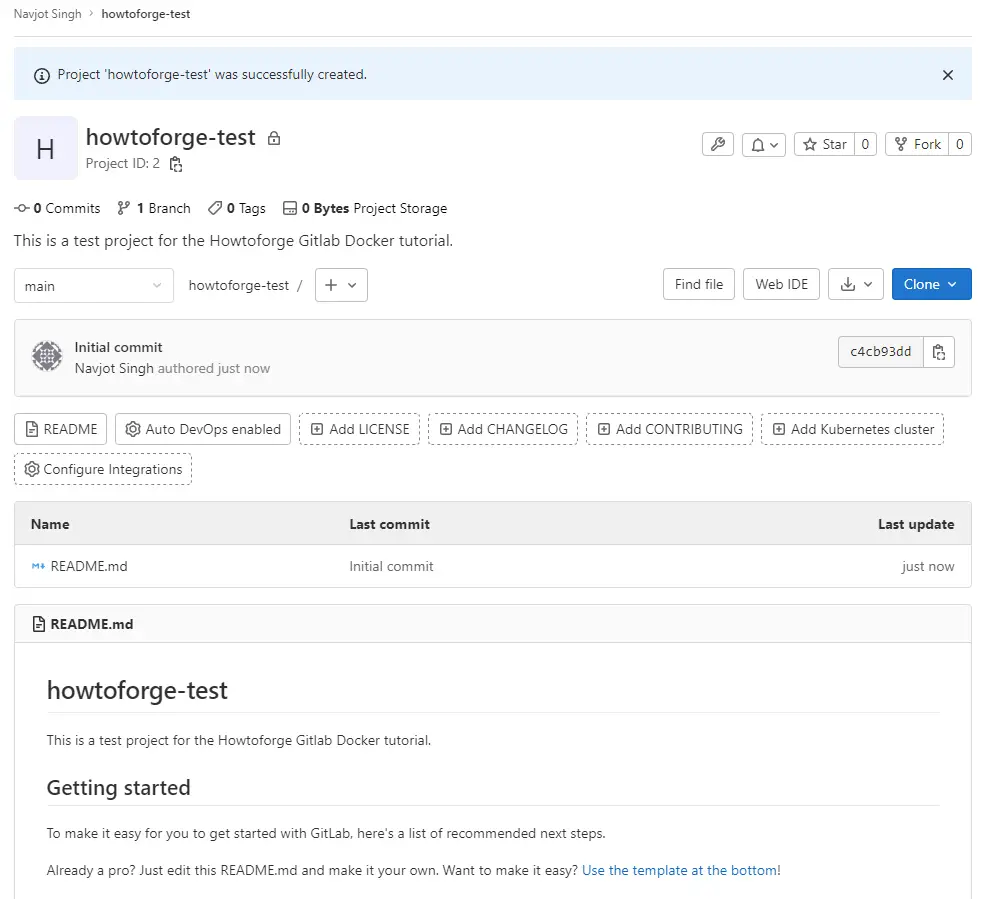Open the plus add-file dropdown
The height and width of the screenshot is (899, 984).
341,285
